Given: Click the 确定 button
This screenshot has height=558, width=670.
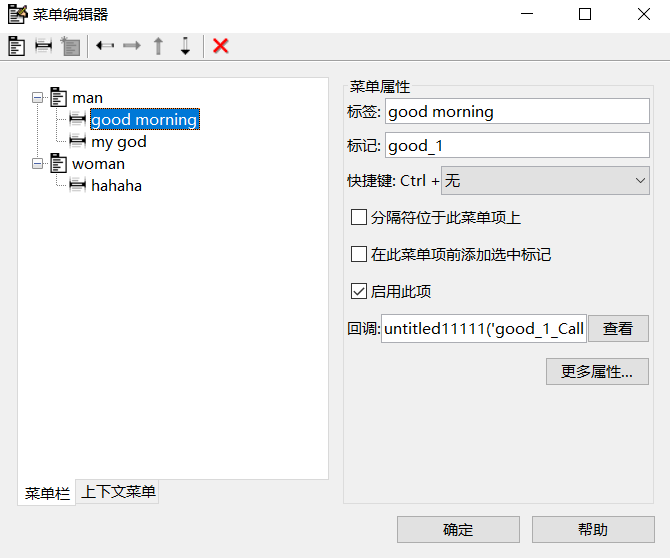Looking at the screenshot, I should 458,530.
